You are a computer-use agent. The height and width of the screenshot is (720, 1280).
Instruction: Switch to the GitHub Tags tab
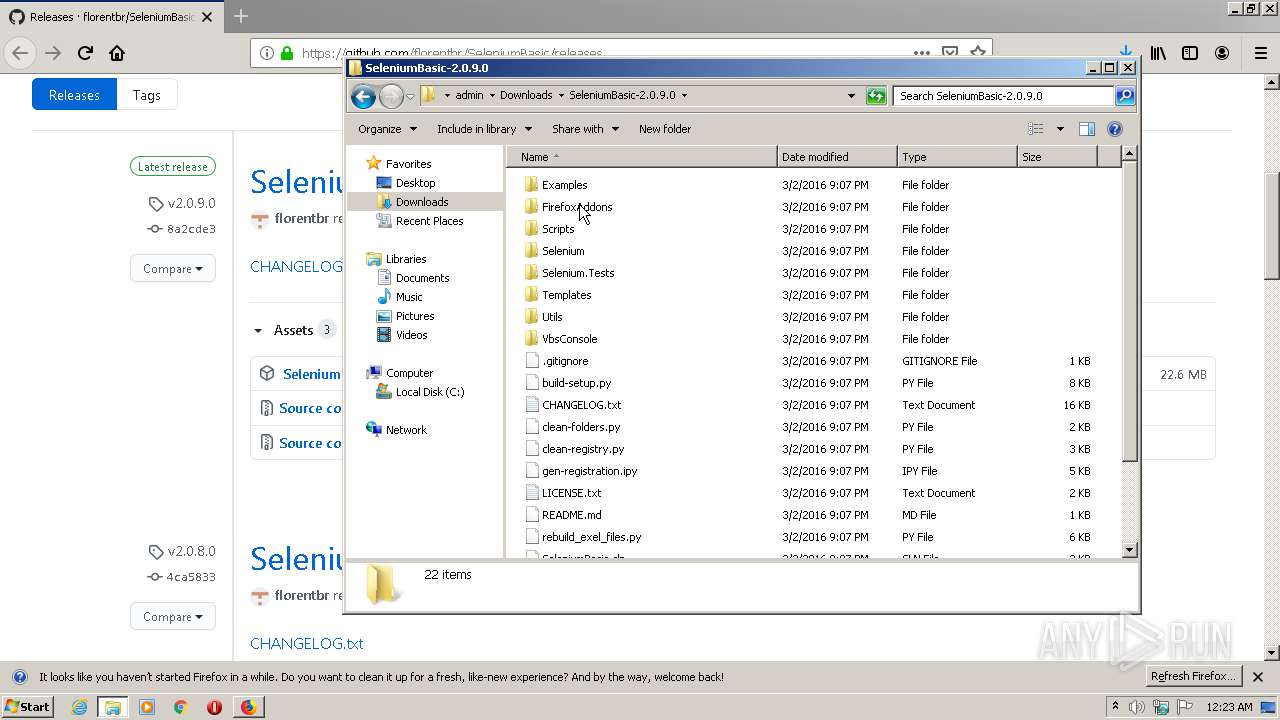[146, 95]
